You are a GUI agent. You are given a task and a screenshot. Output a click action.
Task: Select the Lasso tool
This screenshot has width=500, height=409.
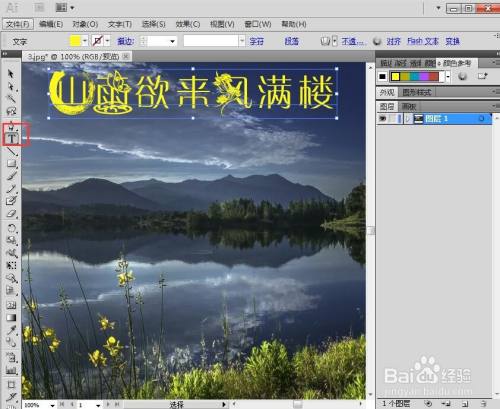(11, 111)
